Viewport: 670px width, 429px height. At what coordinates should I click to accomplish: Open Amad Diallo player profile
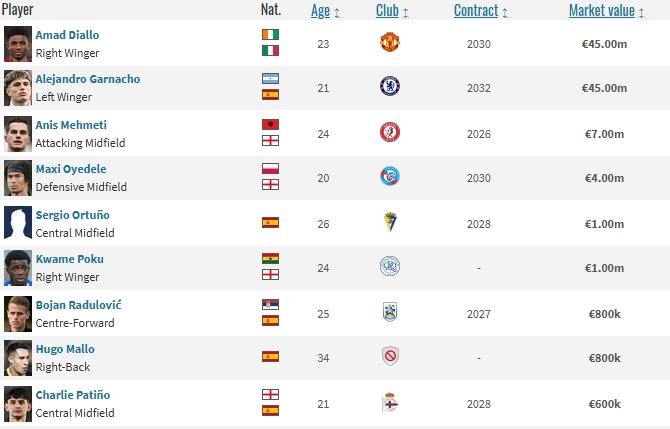pyautogui.click(x=67, y=35)
